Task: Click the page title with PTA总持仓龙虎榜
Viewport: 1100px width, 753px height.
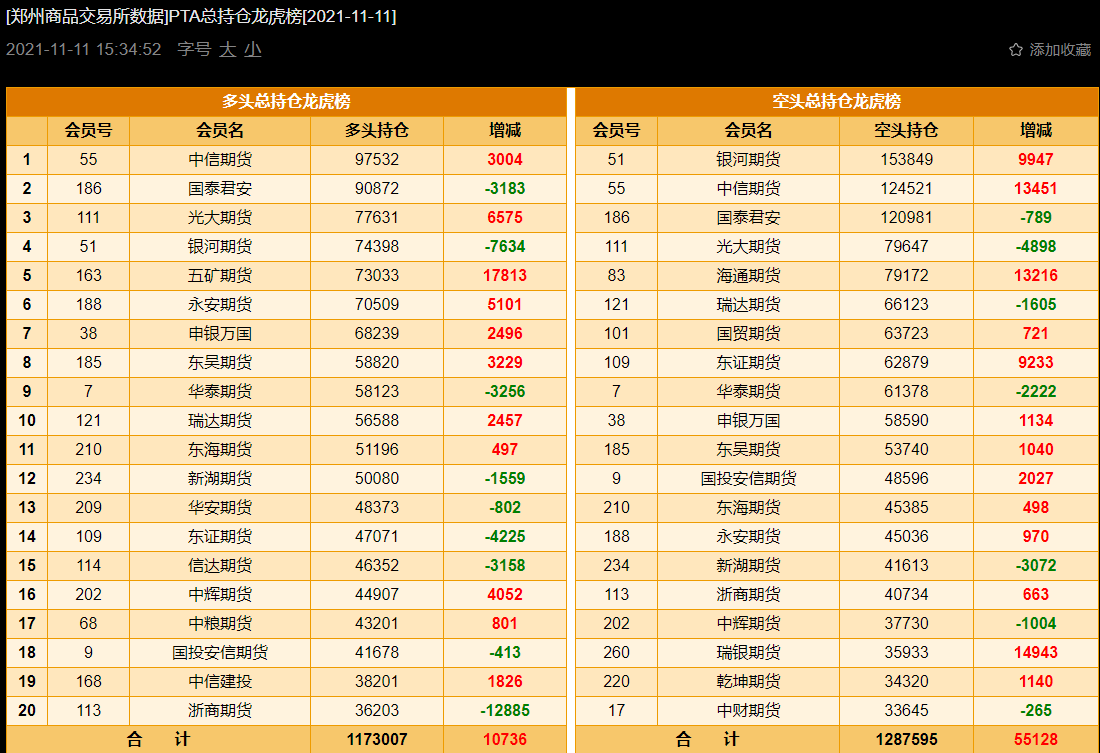Action: coord(201,17)
